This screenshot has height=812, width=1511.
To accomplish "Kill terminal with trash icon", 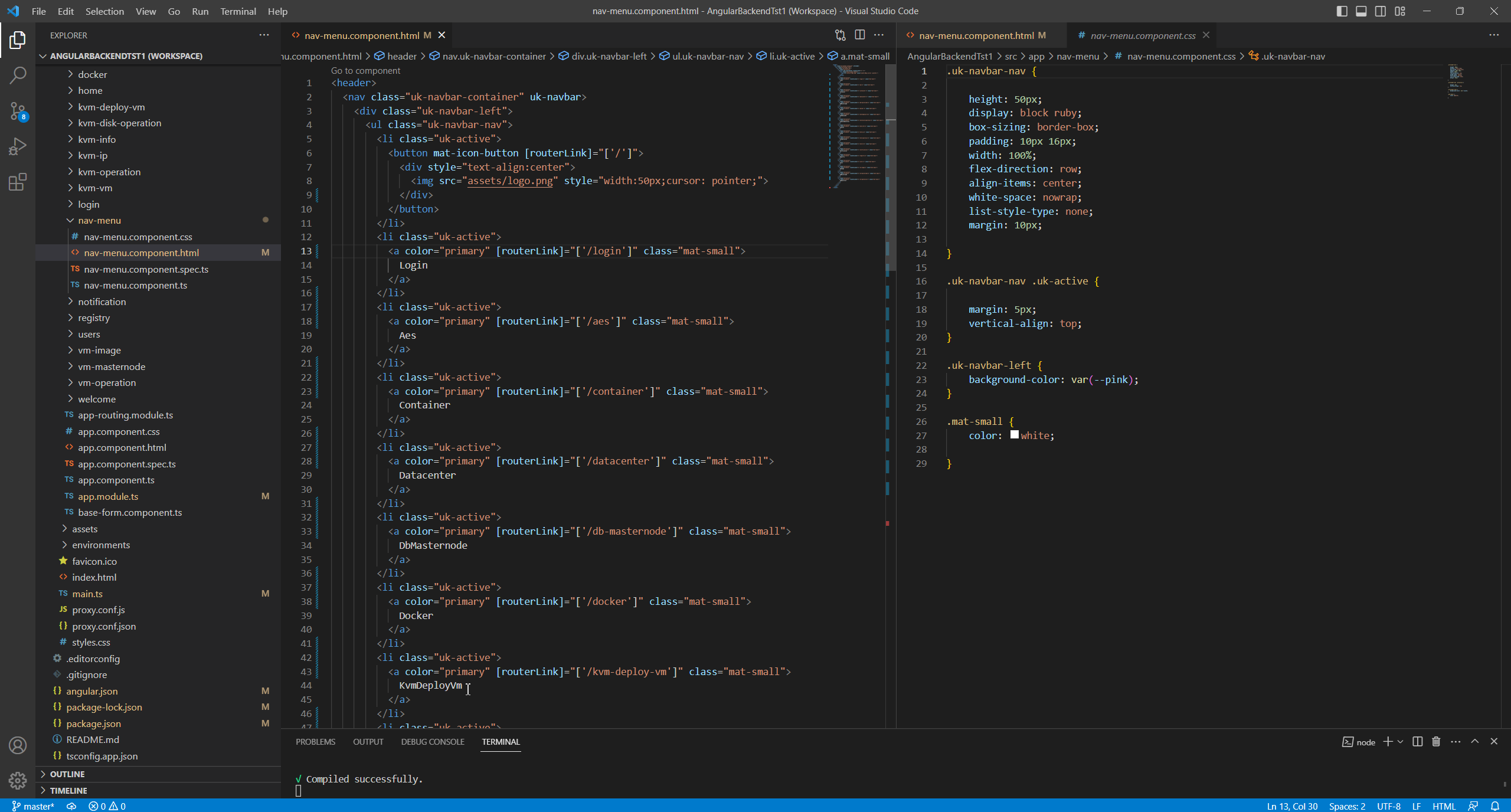I will click(1436, 742).
